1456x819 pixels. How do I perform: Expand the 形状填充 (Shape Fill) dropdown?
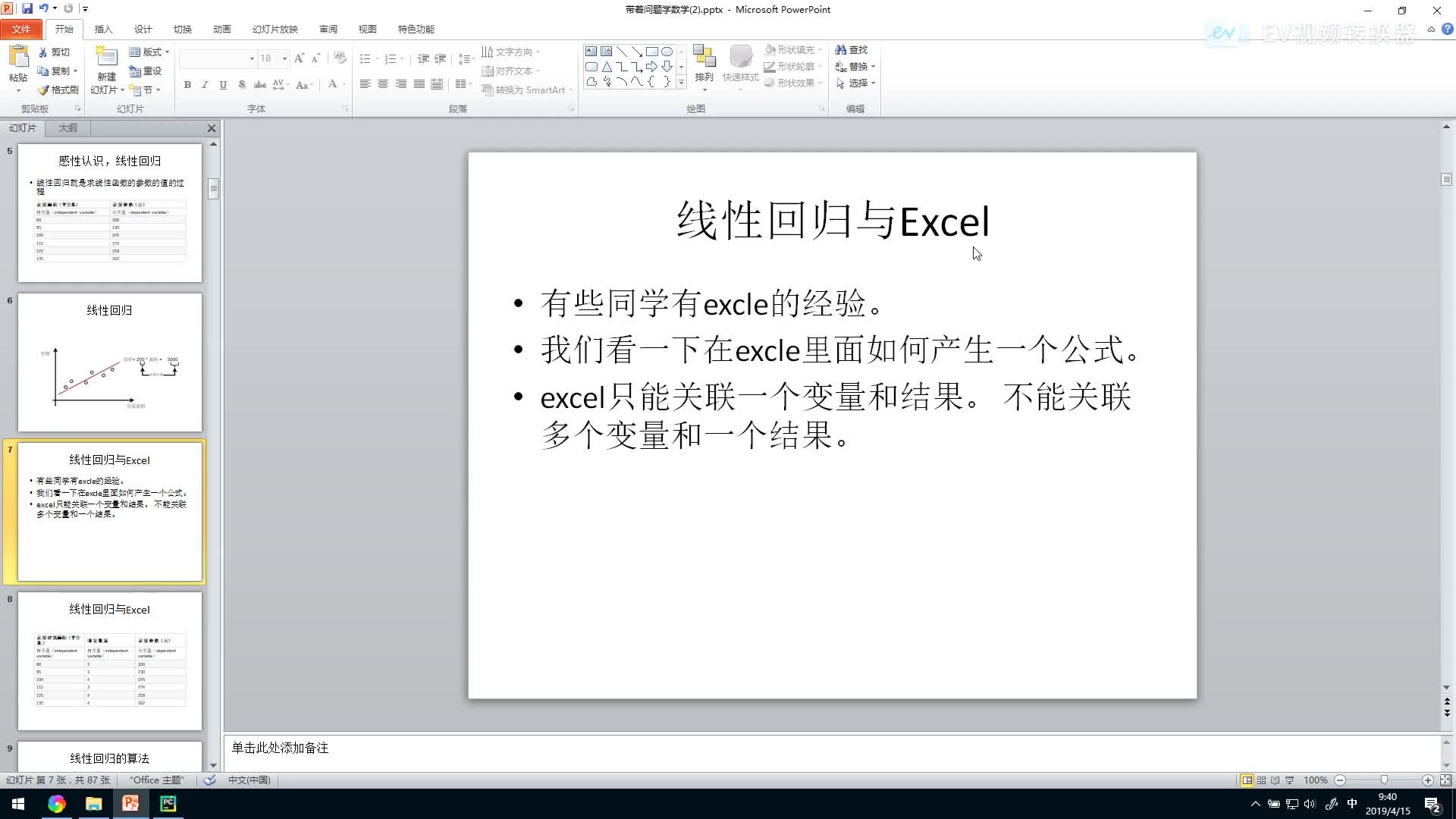coord(820,49)
